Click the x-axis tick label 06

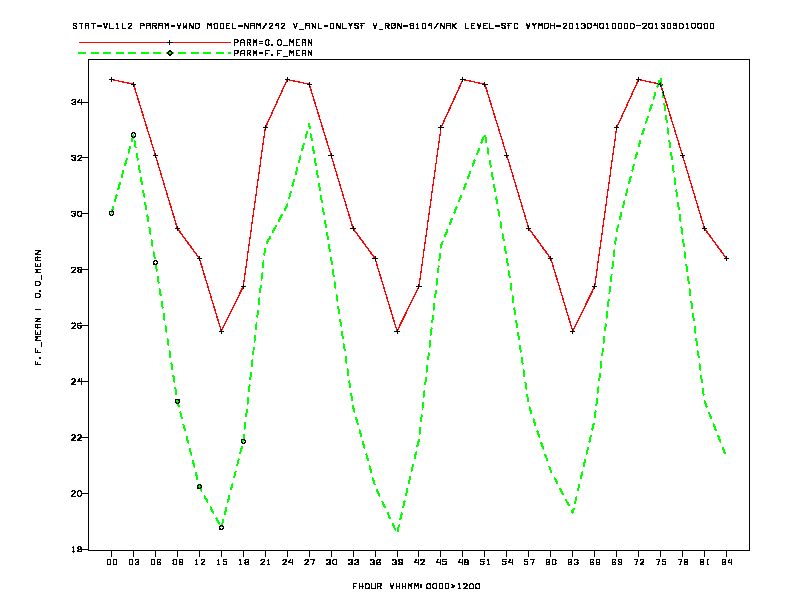(x=156, y=562)
